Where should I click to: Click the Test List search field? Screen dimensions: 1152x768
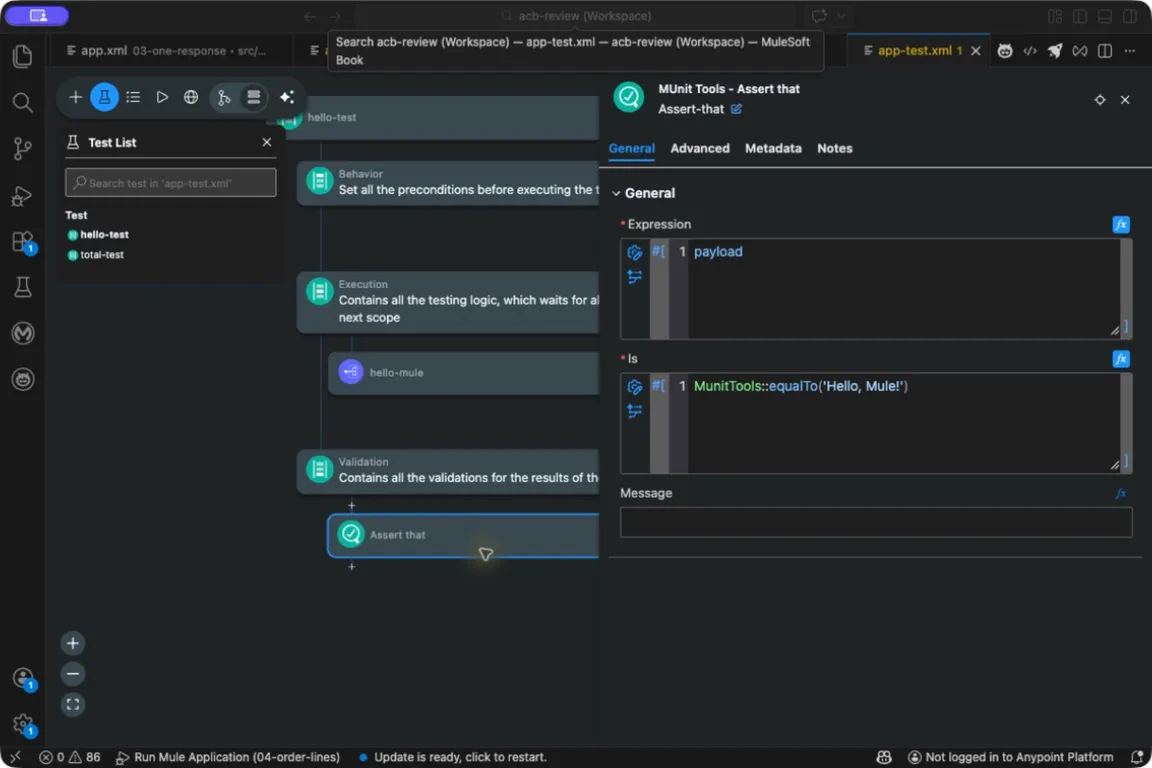tap(170, 183)
